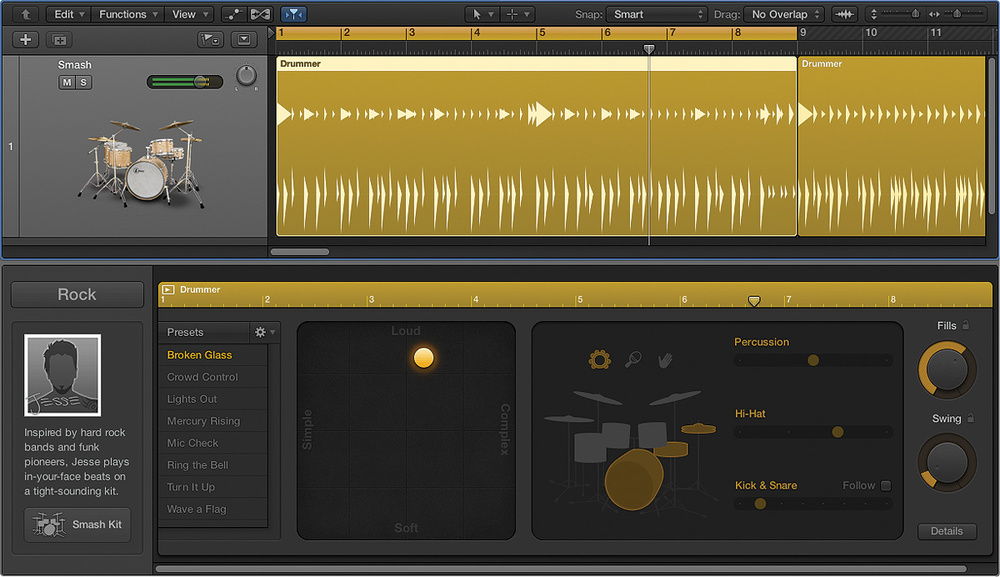The width and height of the screenshot is (1000, 577).
Task: Click the Details button
Action: 946,531
